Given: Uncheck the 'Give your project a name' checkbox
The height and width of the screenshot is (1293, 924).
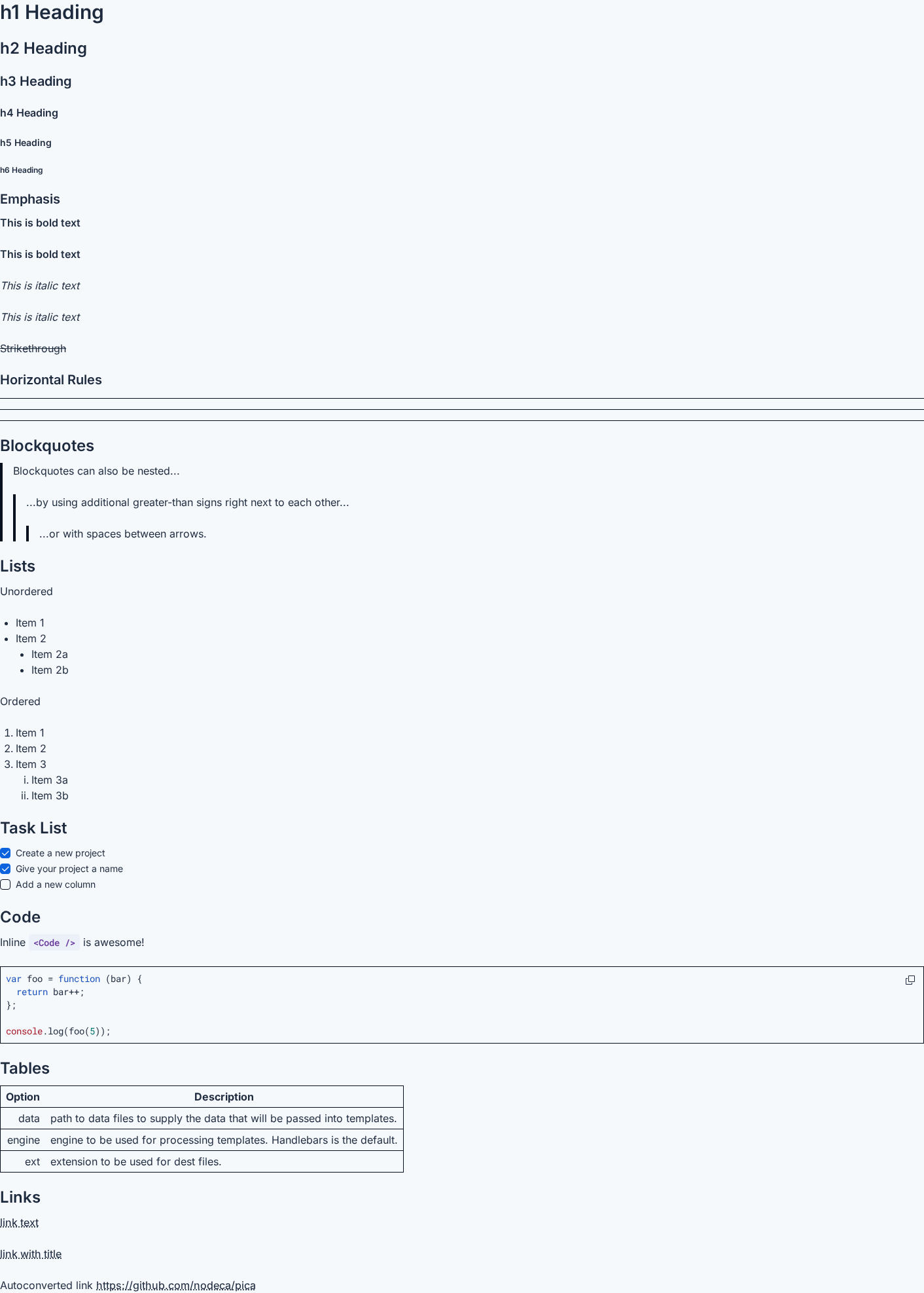Looking at the screenshot, I should [5, 869].
